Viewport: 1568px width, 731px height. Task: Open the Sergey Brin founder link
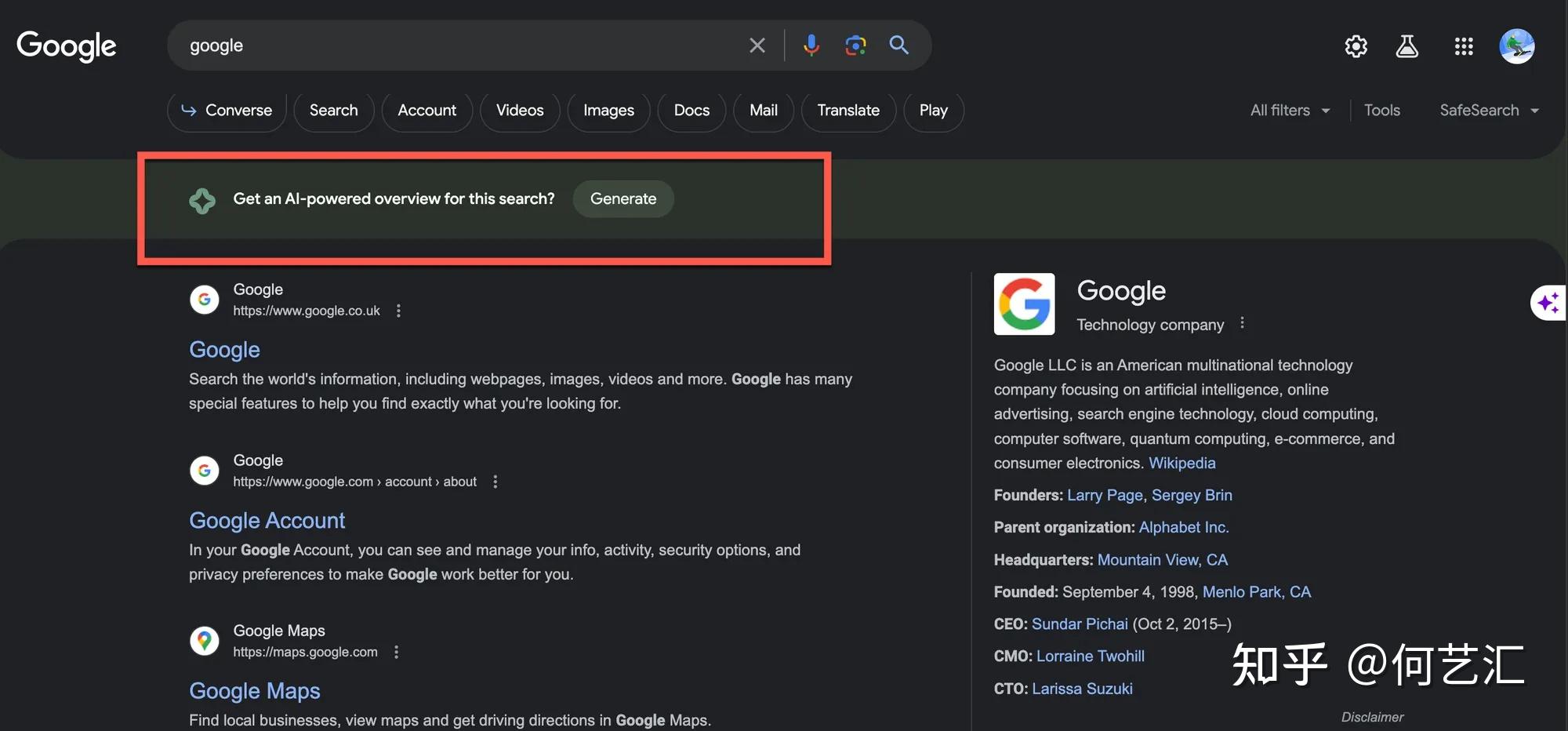tap(1192, 496)
